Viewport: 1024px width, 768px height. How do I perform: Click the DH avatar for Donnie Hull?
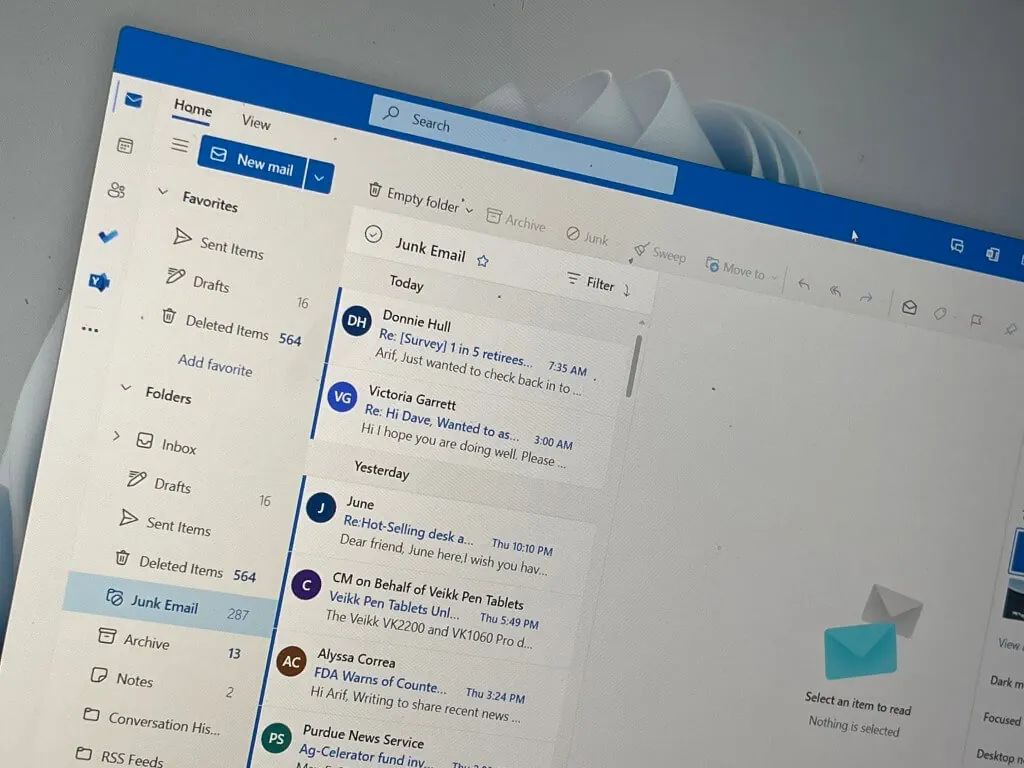tap(357, 321)
